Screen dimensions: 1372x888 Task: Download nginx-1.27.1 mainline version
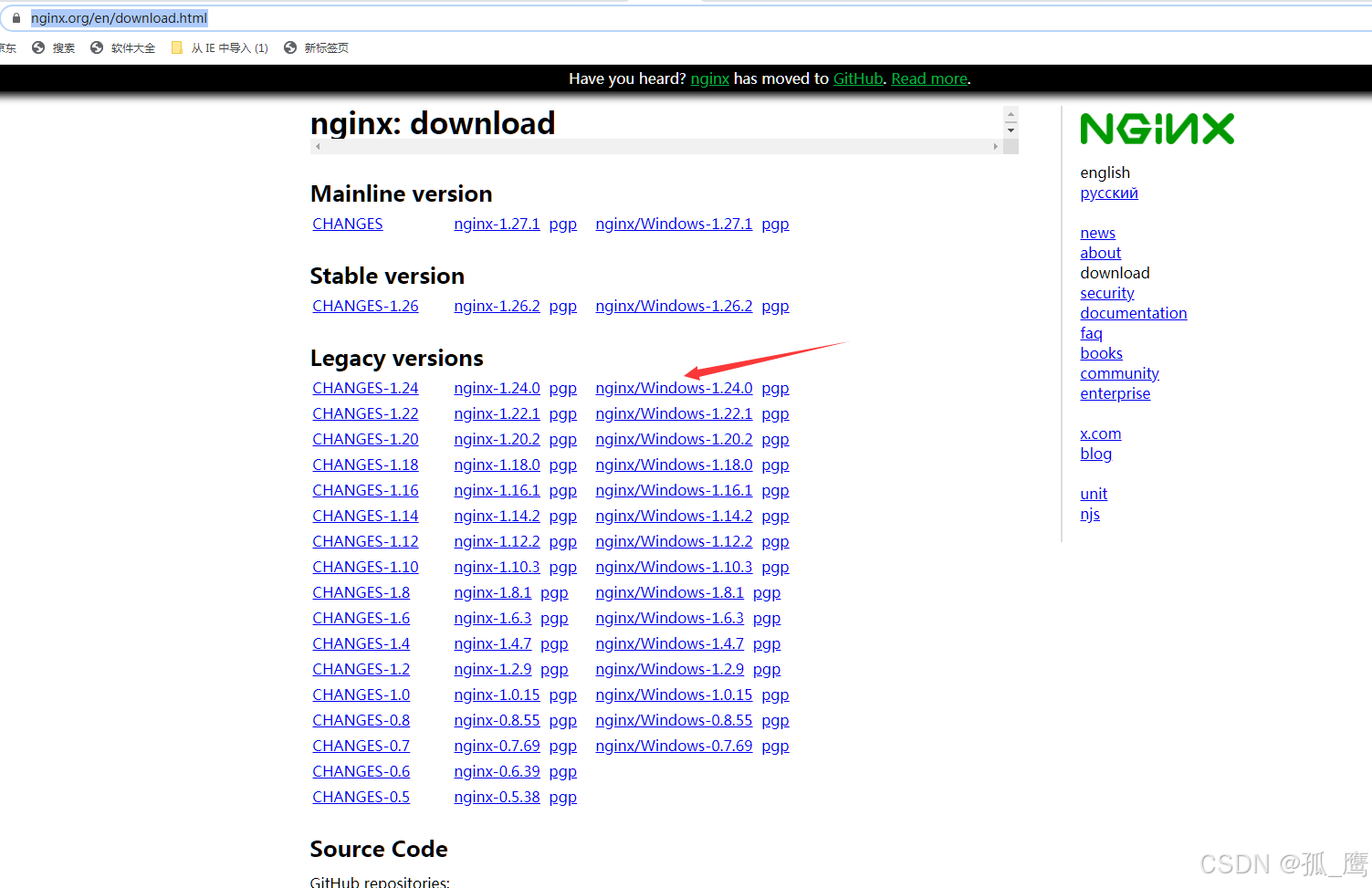click(x=497, y=224)
